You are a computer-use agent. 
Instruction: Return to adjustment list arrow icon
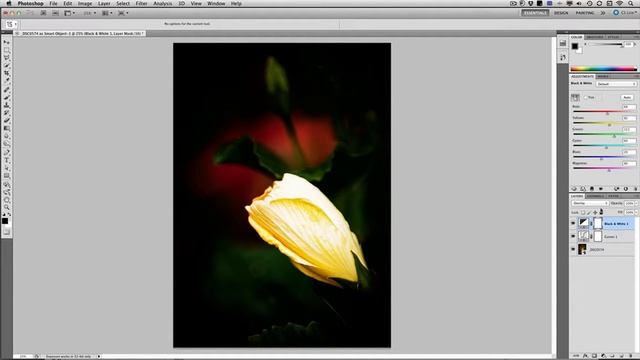574,189
